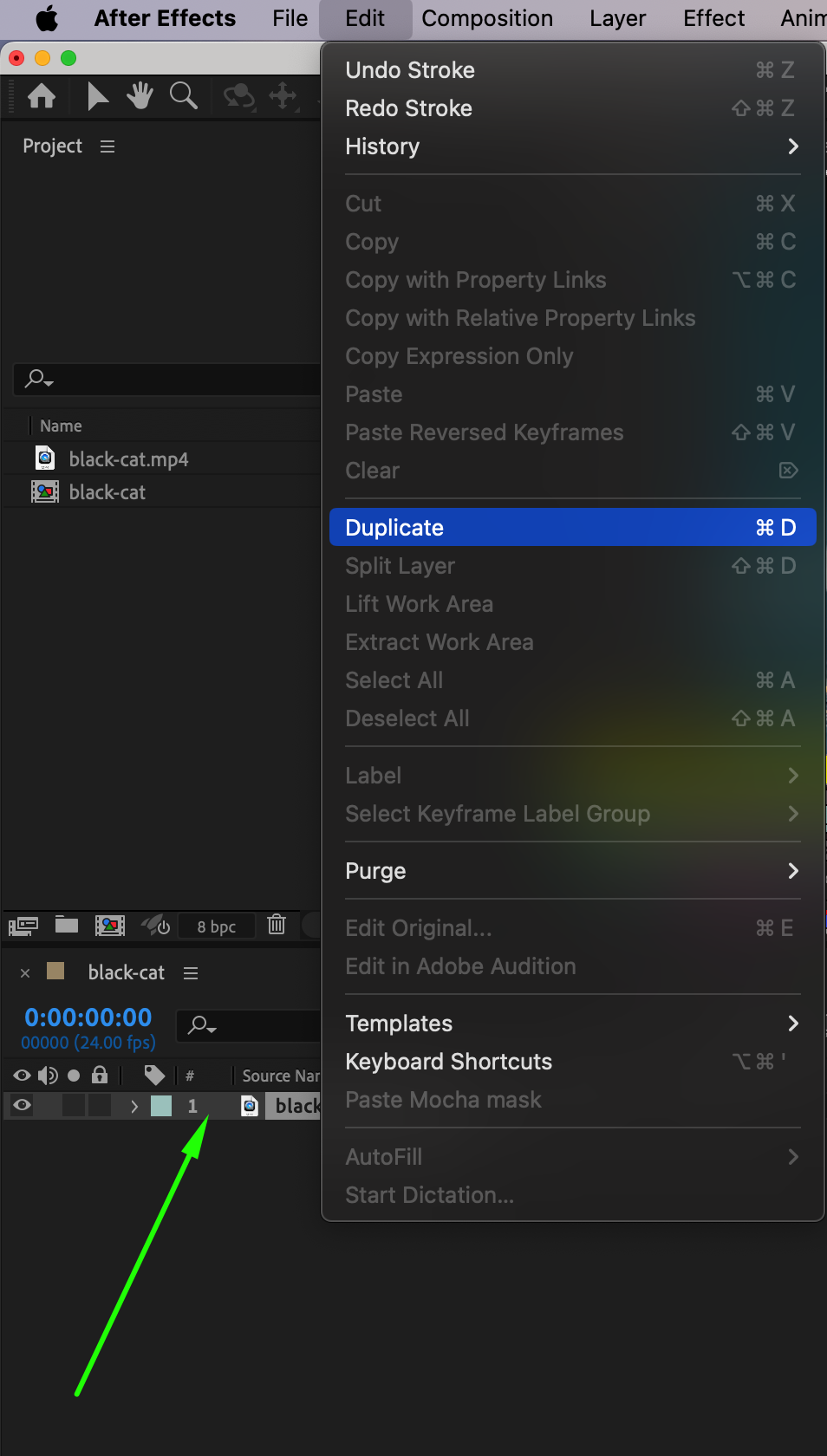Create a new folder in Project panel
827x1456 pixels.
67,925
